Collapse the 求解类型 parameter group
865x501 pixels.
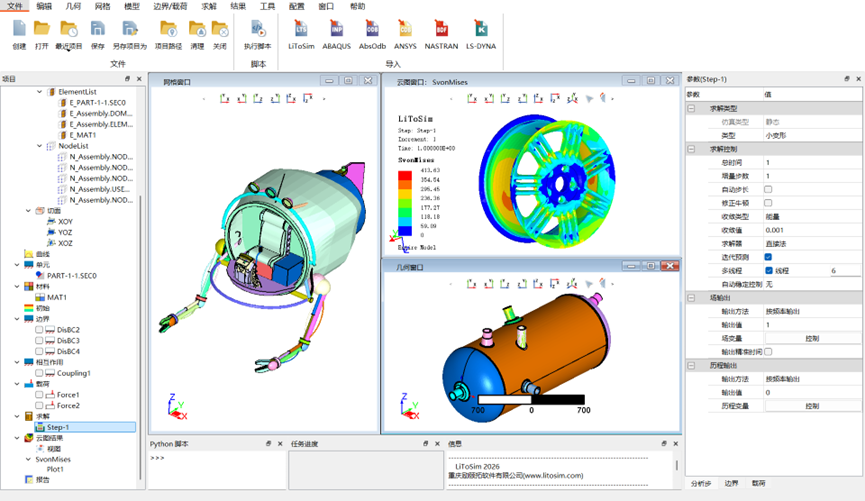point(691,108)
